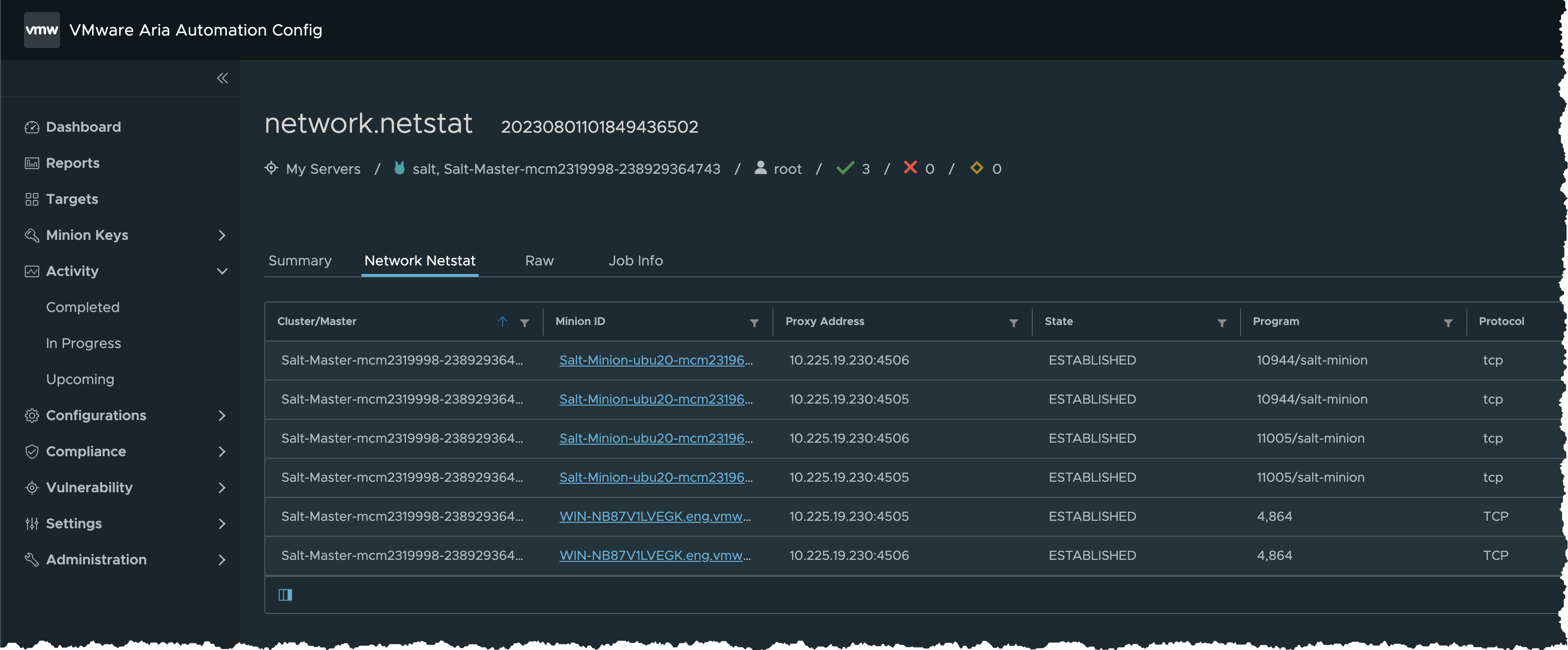1568x650 pixels.
Task: Click the Activity graph icon
Action: [x=32, y=271]
